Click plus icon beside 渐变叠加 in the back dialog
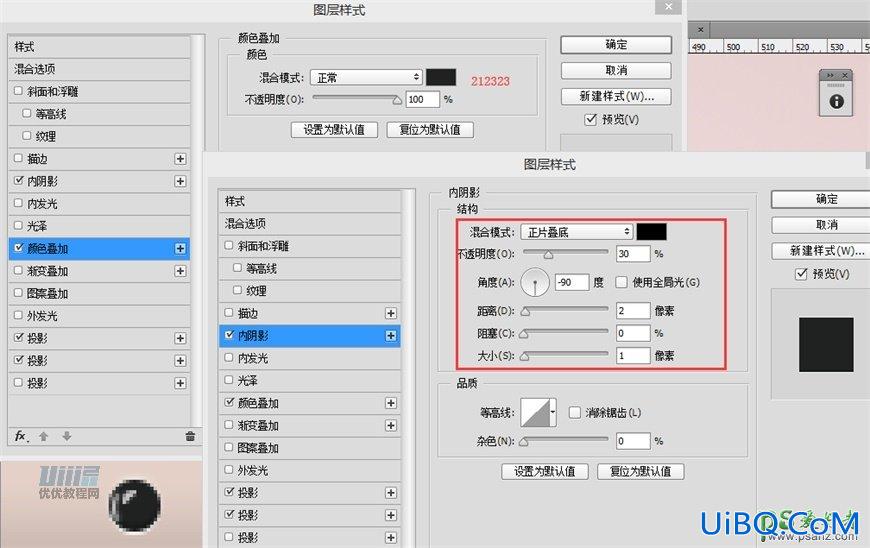The height and width of the screenshot is (548, 870). pos(180,271)
